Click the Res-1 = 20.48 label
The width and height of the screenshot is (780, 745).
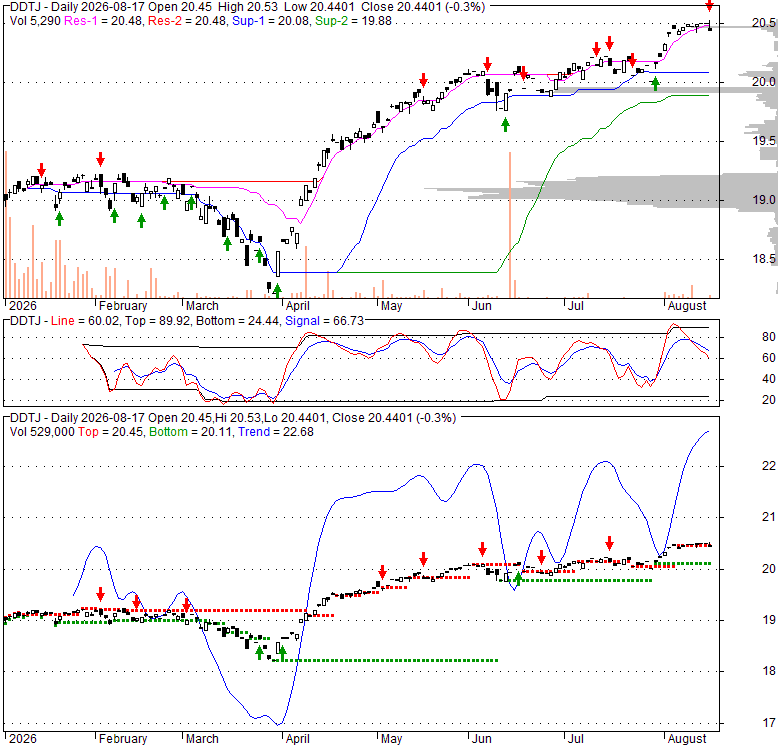tap(104, 21)
